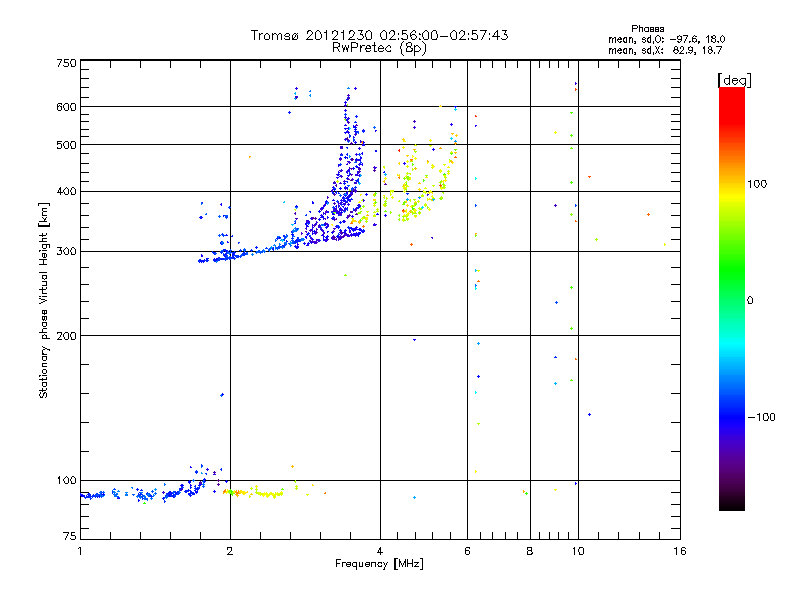800x600 pixels.
Task: Click the x-axis label '10'
Action: 578,551
